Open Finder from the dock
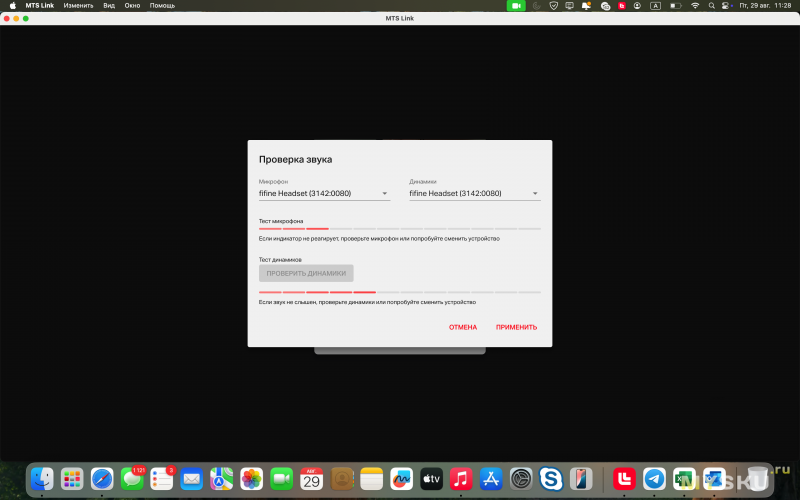800x500 pixels. tap(42, 479)
